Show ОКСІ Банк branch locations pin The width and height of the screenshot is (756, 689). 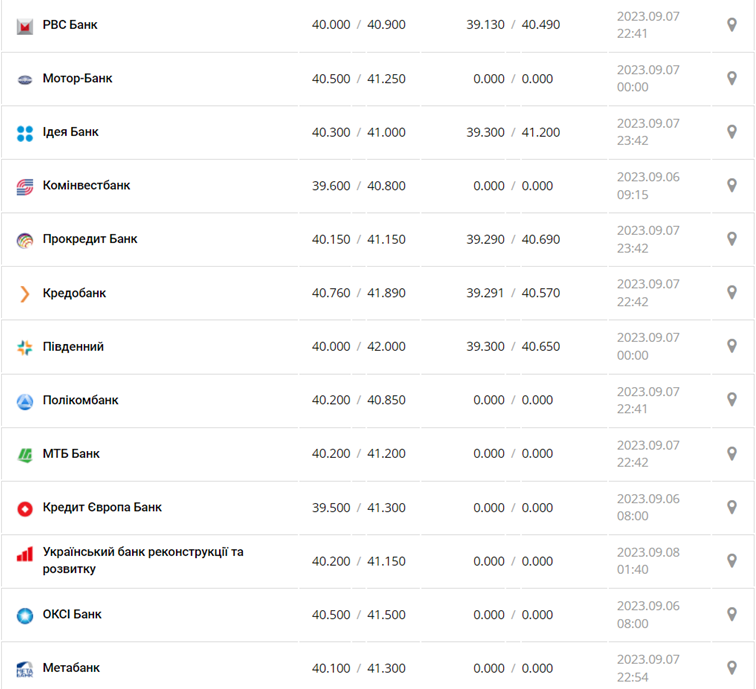coord(731,615)
